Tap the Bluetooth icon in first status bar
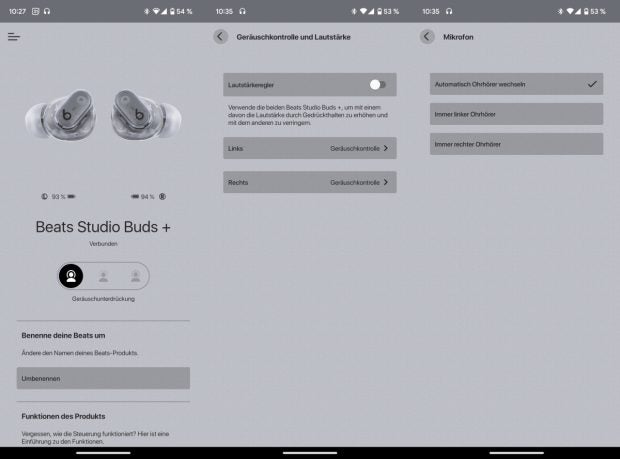Viewport: 620px width, 459px height. point(147,11)
